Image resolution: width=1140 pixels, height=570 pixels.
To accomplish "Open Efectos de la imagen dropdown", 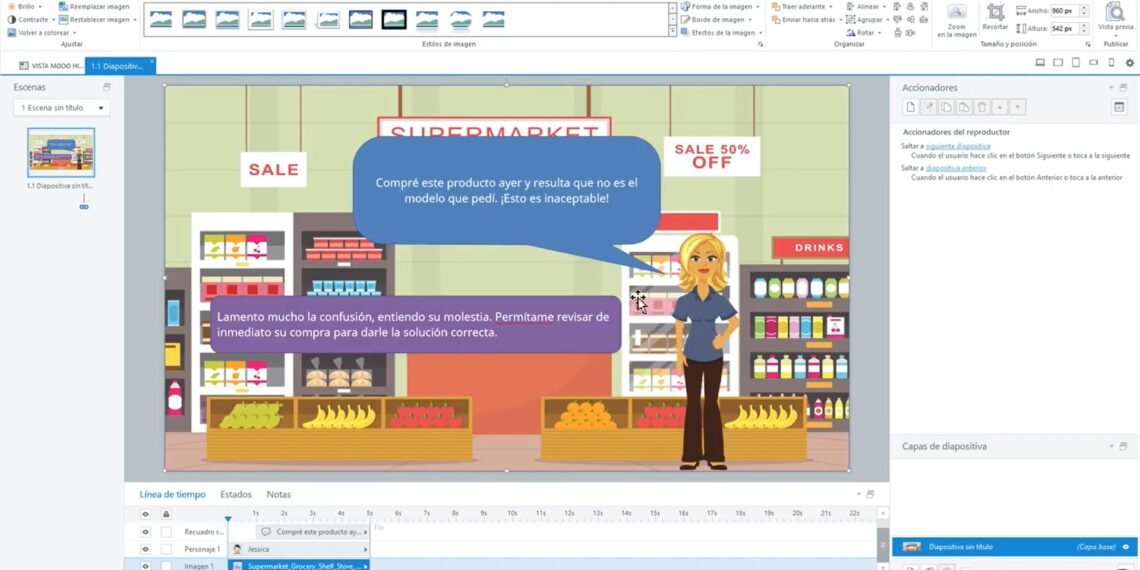I will [x=722, y=33].
